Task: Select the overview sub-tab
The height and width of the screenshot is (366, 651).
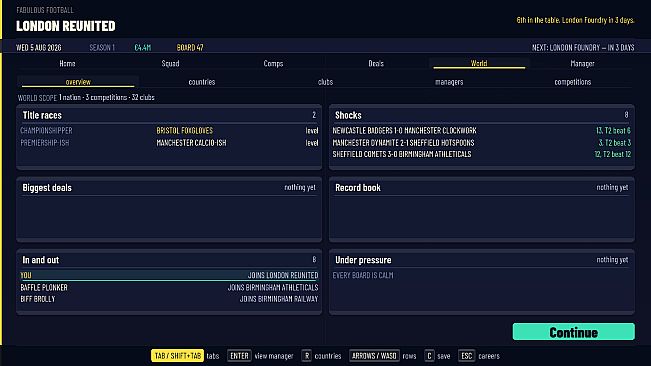Action: (x=78, y=82)
